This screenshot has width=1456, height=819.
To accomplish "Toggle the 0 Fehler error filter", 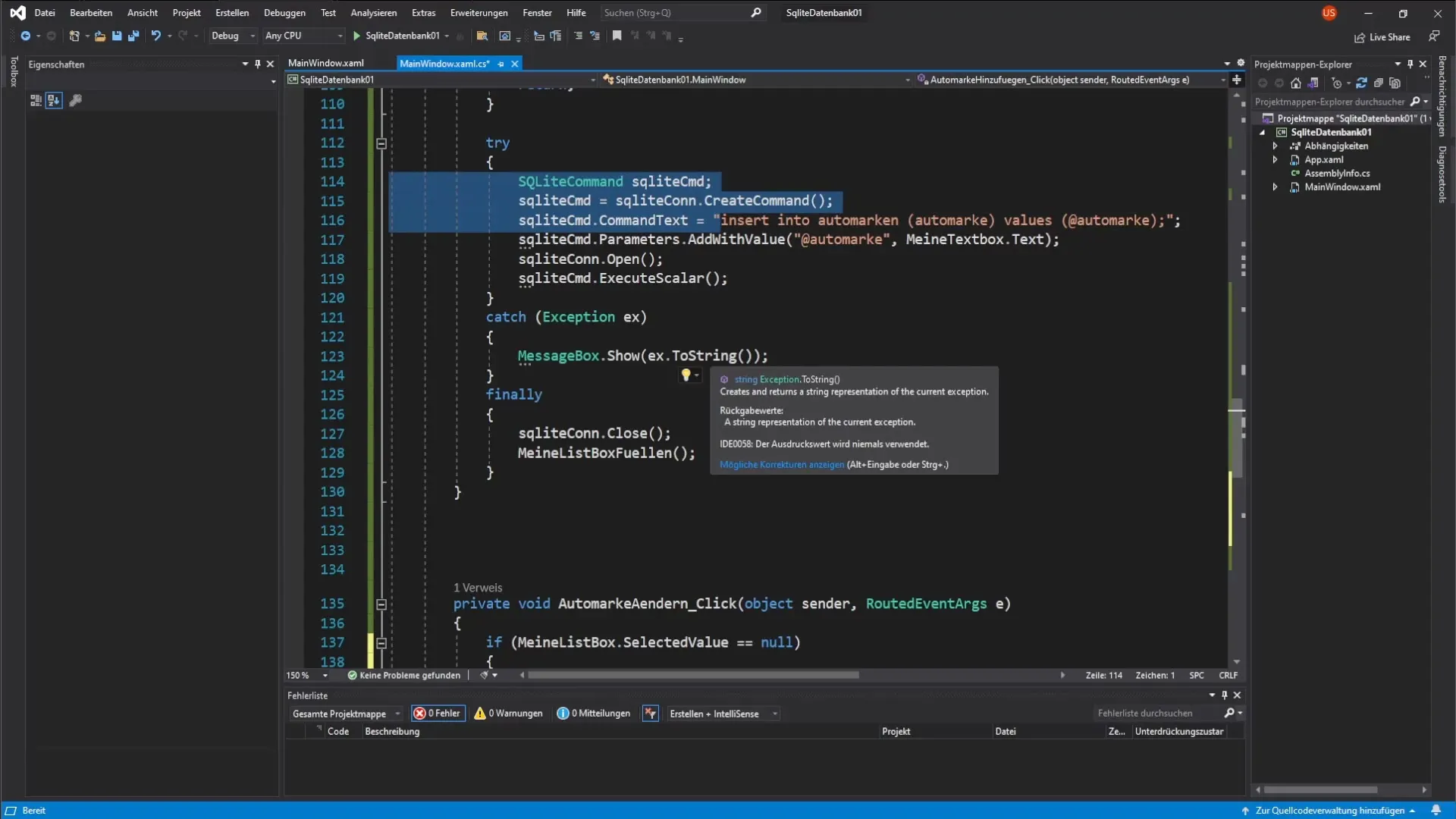I will (x=438, y=714).
